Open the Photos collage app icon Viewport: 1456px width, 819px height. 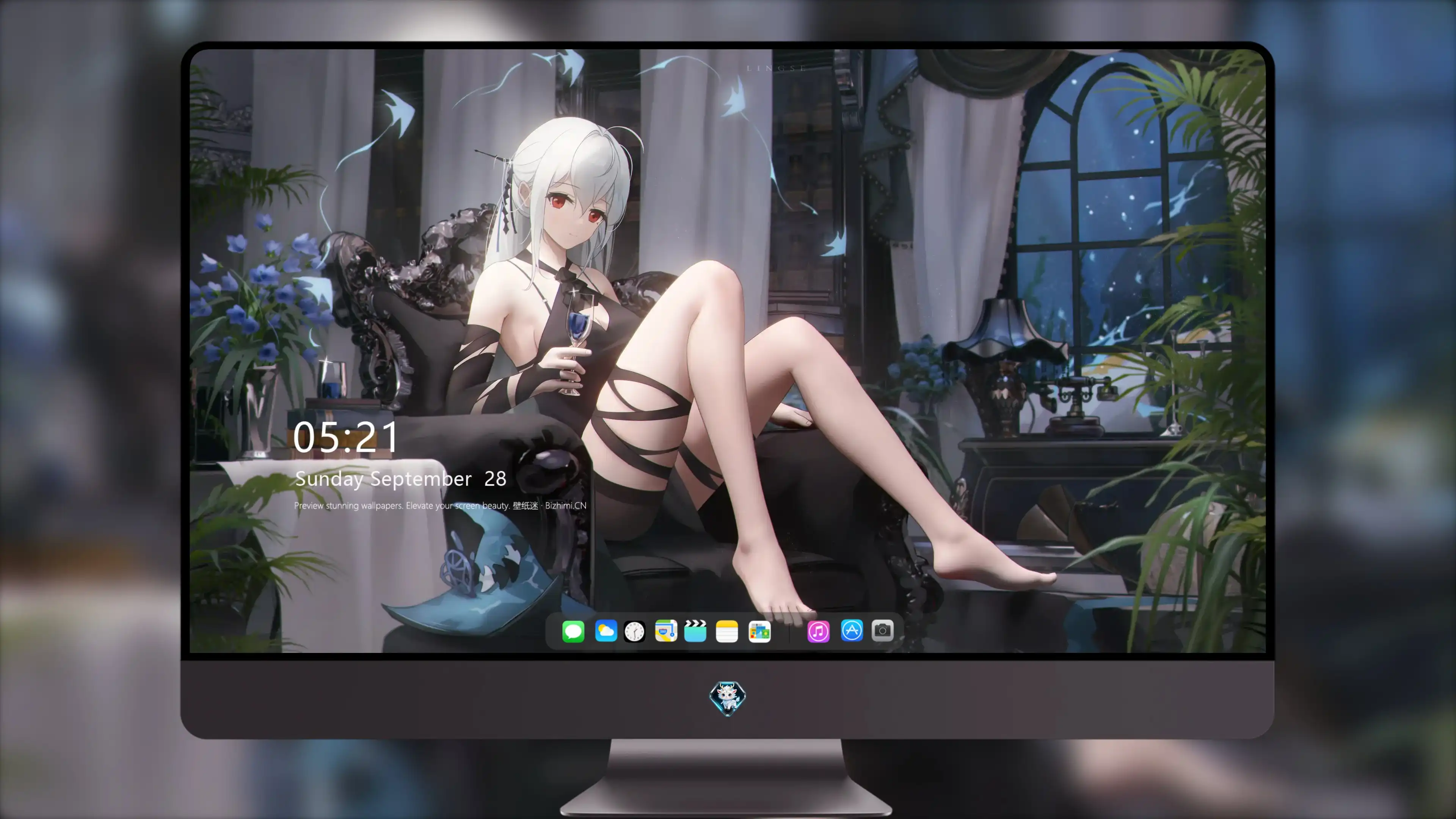coord(759,631)
